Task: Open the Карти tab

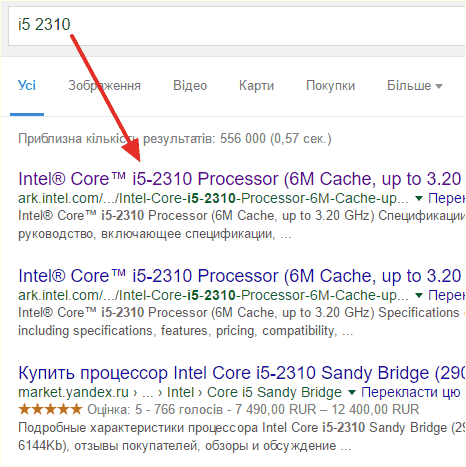Action: point(256,86)
